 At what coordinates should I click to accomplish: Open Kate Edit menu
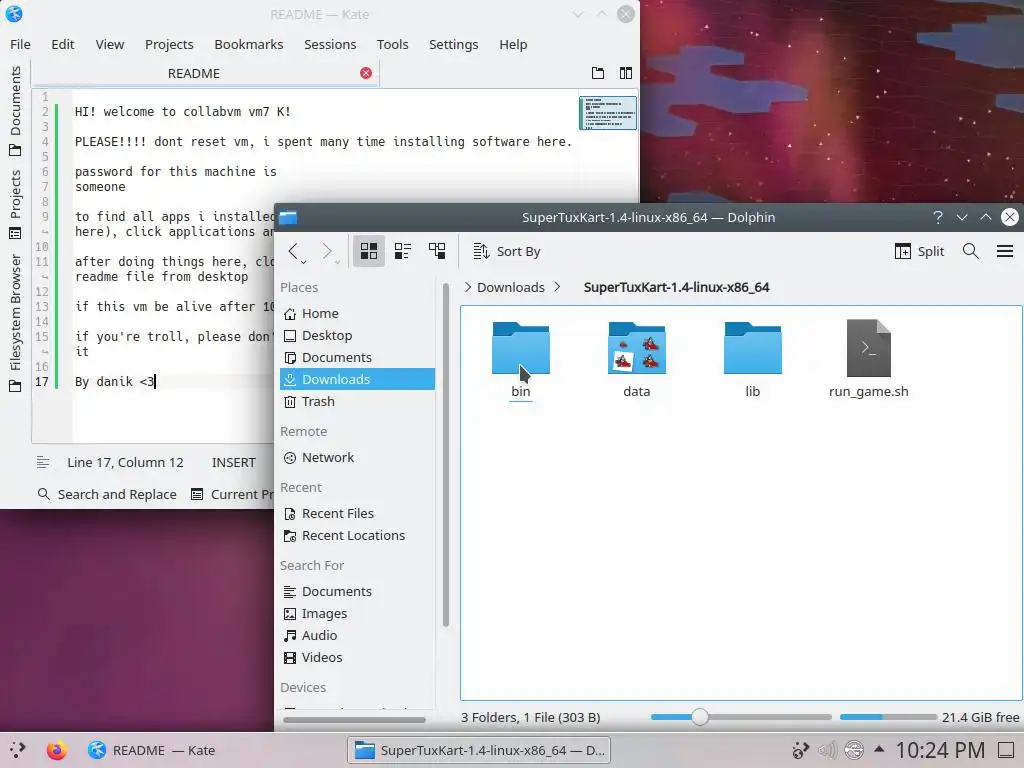click(x=63, y=44)
